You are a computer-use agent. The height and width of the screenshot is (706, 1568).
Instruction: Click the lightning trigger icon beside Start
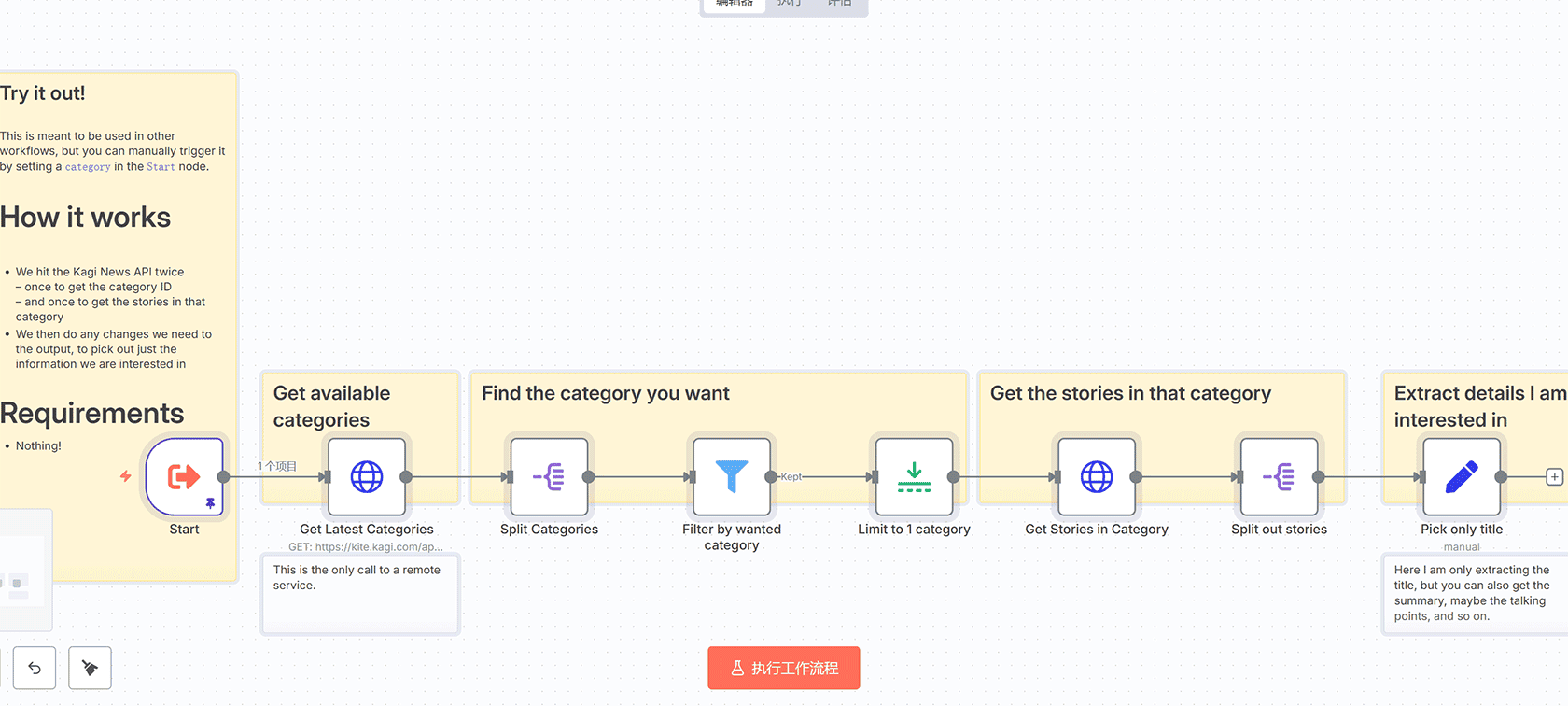click(125, 476)
